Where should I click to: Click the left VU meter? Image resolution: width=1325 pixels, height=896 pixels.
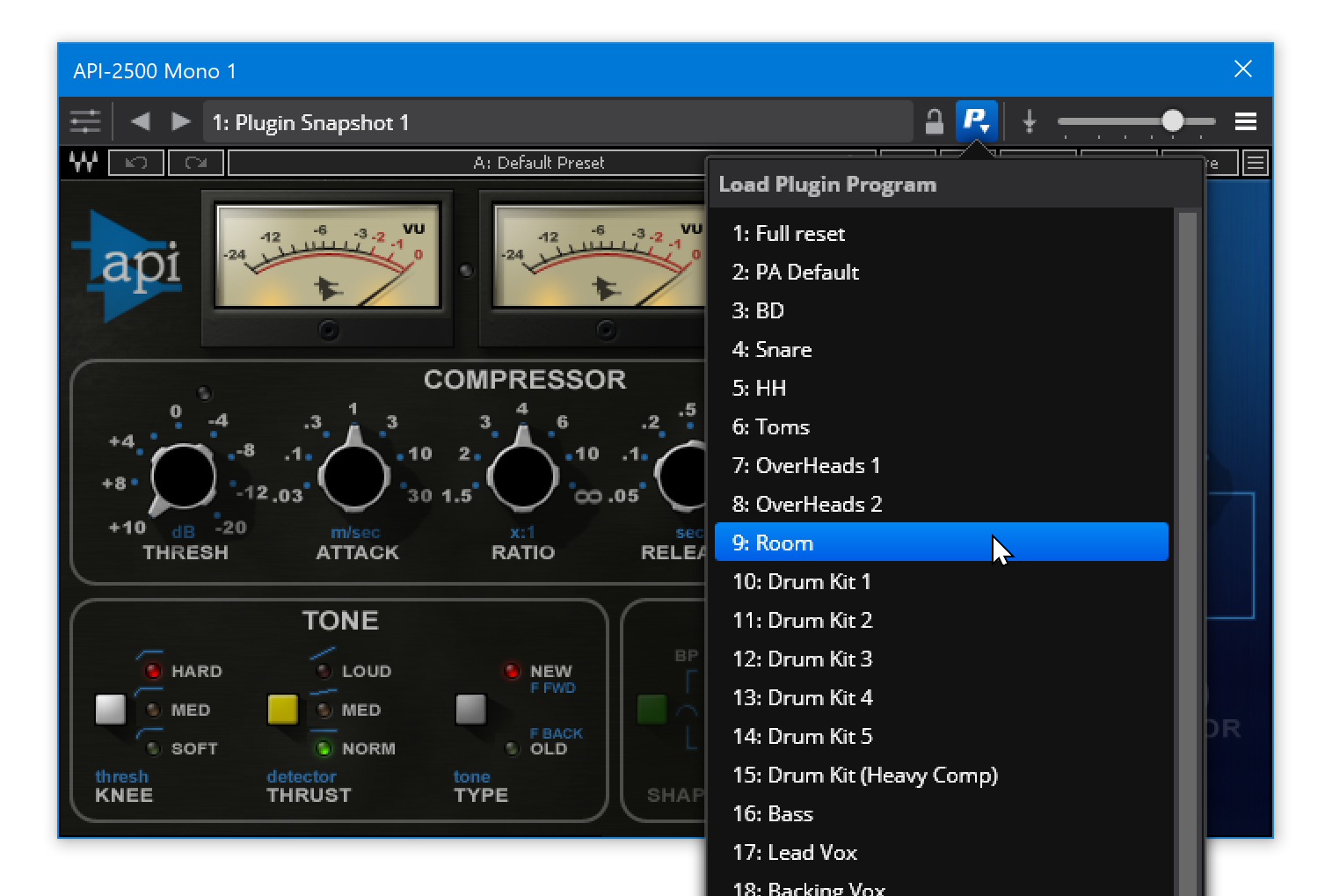click(327, 257)
